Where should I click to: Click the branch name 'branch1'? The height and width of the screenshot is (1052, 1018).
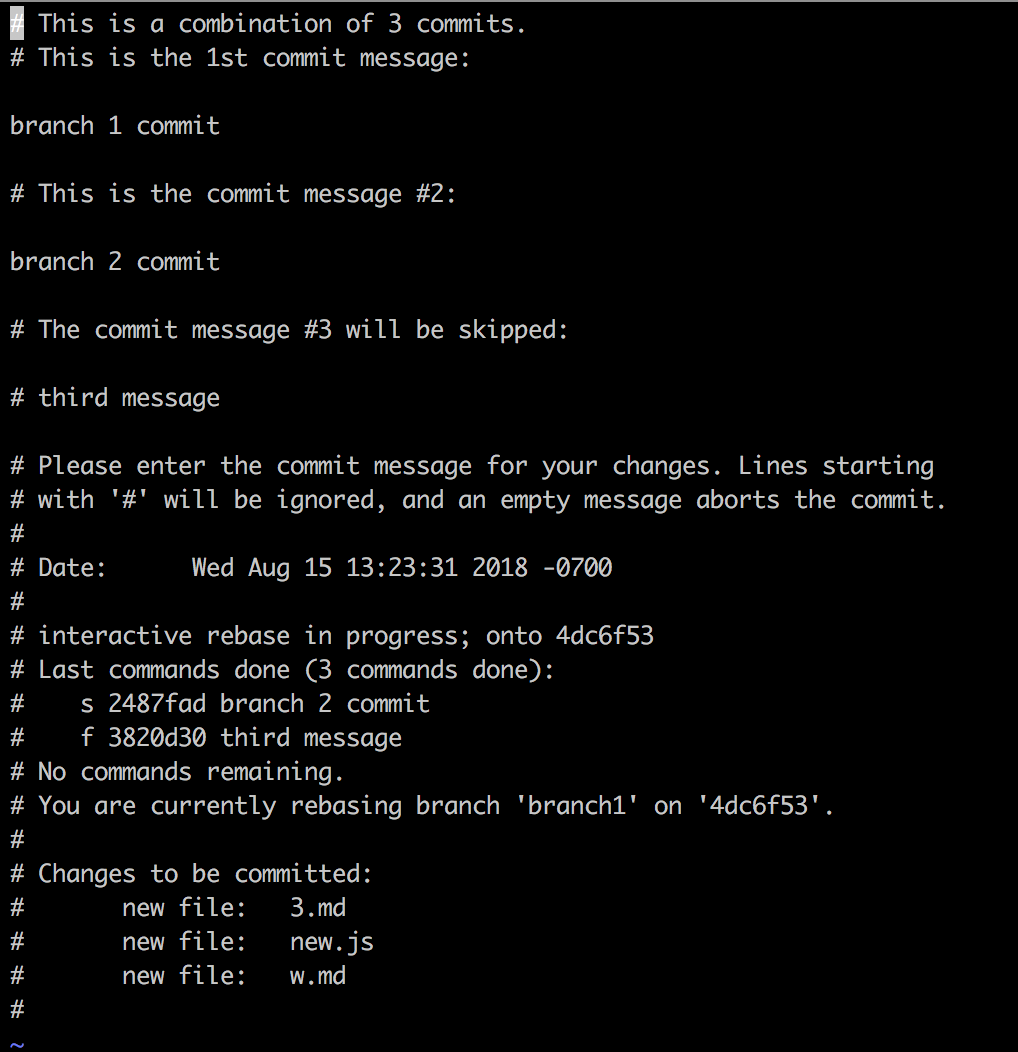[576, 805]
